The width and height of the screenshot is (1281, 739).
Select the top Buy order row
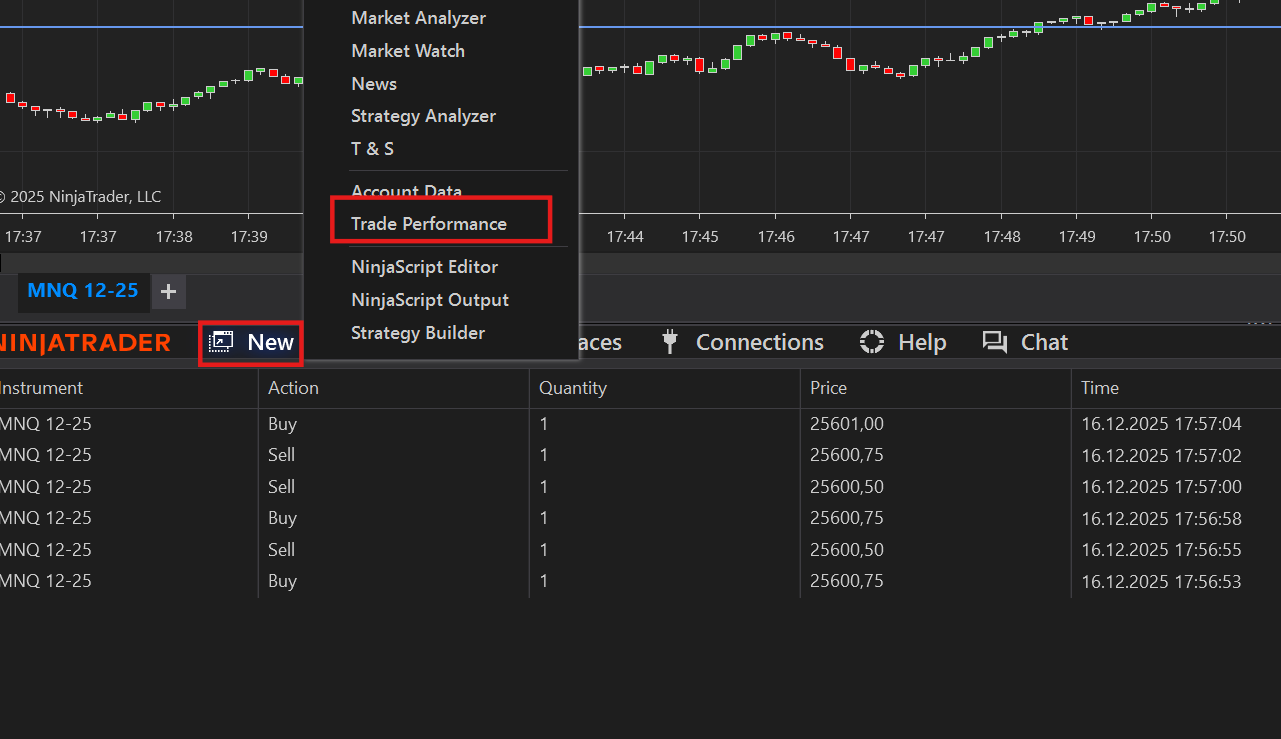pos(400,423)
